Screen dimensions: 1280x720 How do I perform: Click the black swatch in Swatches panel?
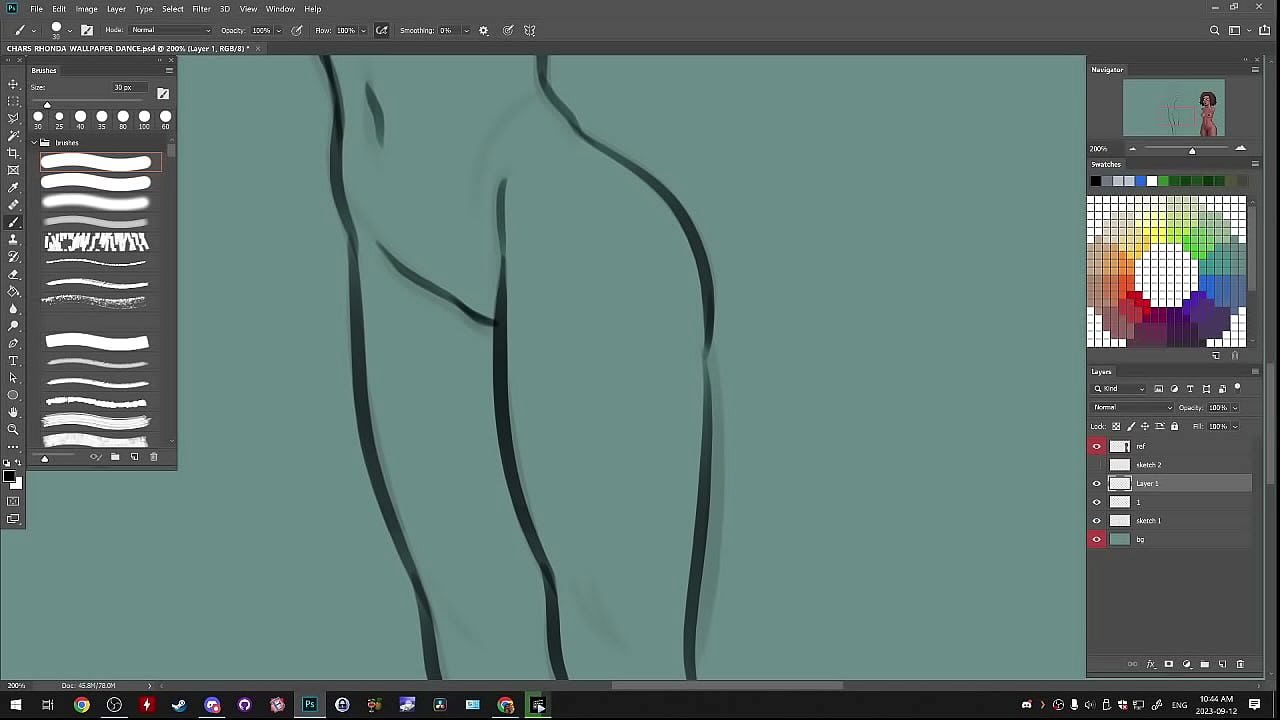click(x=1096, y=181)
